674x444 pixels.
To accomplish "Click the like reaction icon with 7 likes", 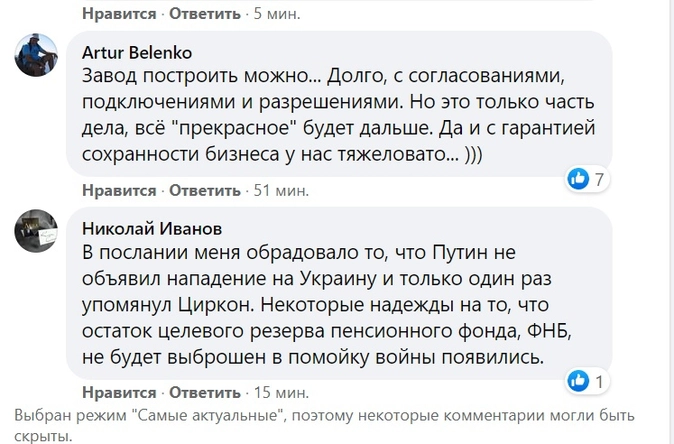I will (578, 178).
